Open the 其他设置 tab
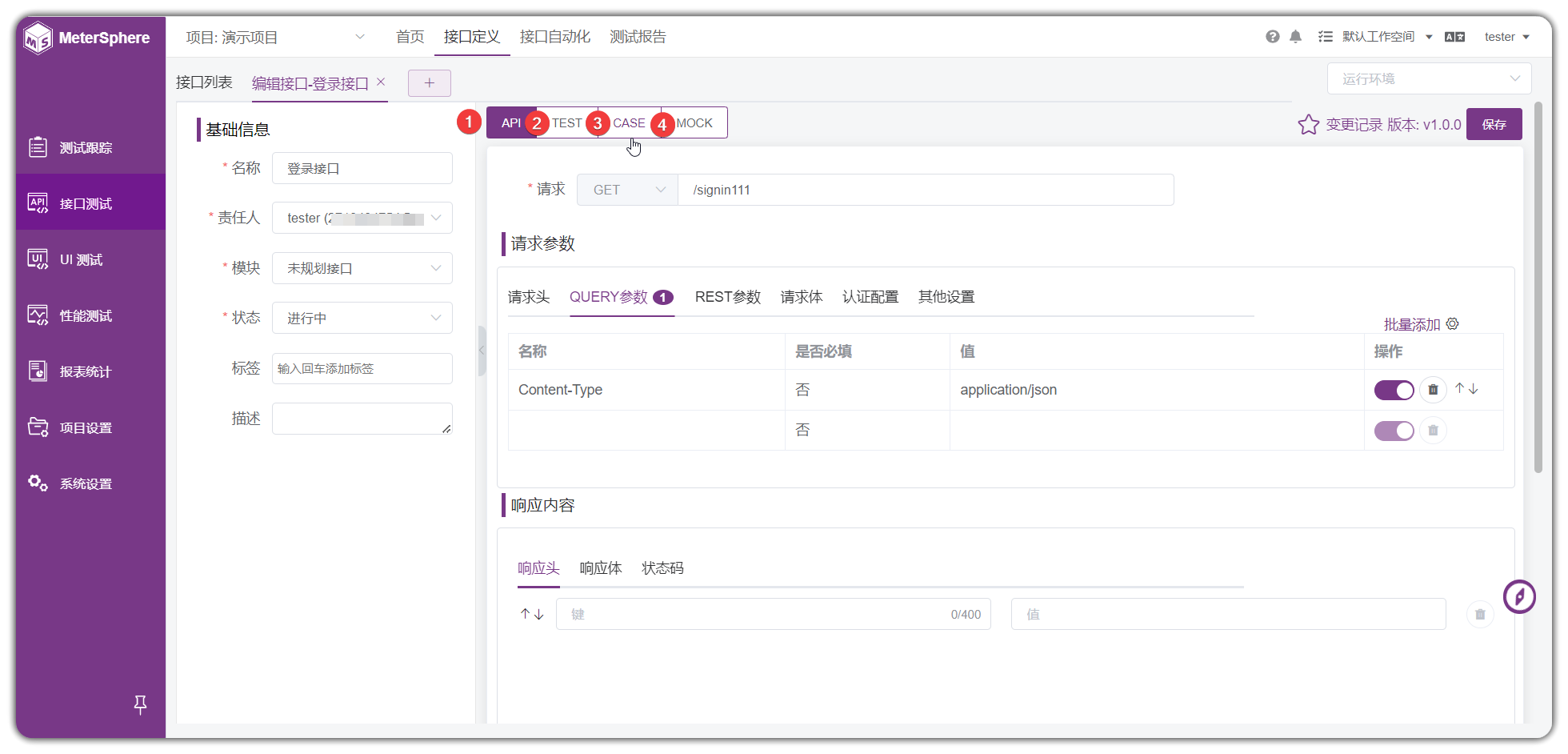The height and width of the screenshot is (754, 1568). click(946, 297)
